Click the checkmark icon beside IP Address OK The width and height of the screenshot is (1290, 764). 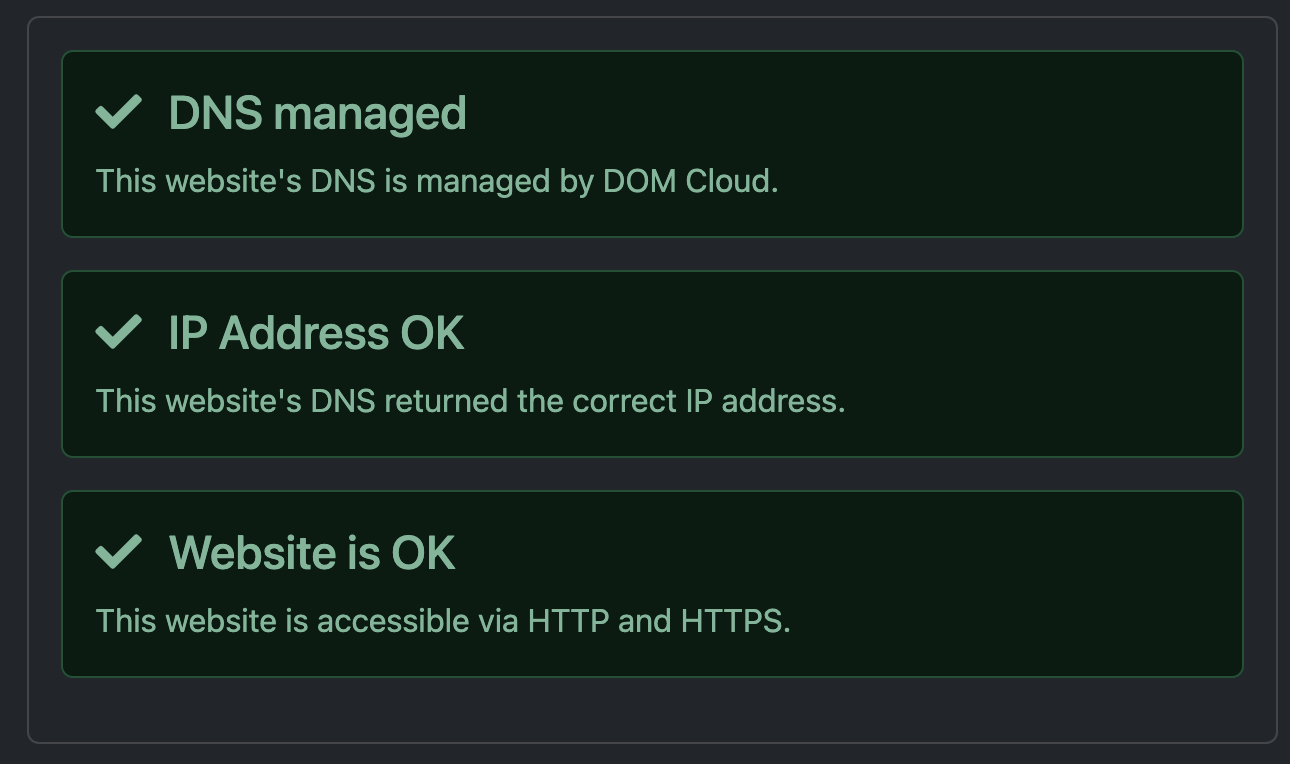pyautogui.click(x=118, y=332)
